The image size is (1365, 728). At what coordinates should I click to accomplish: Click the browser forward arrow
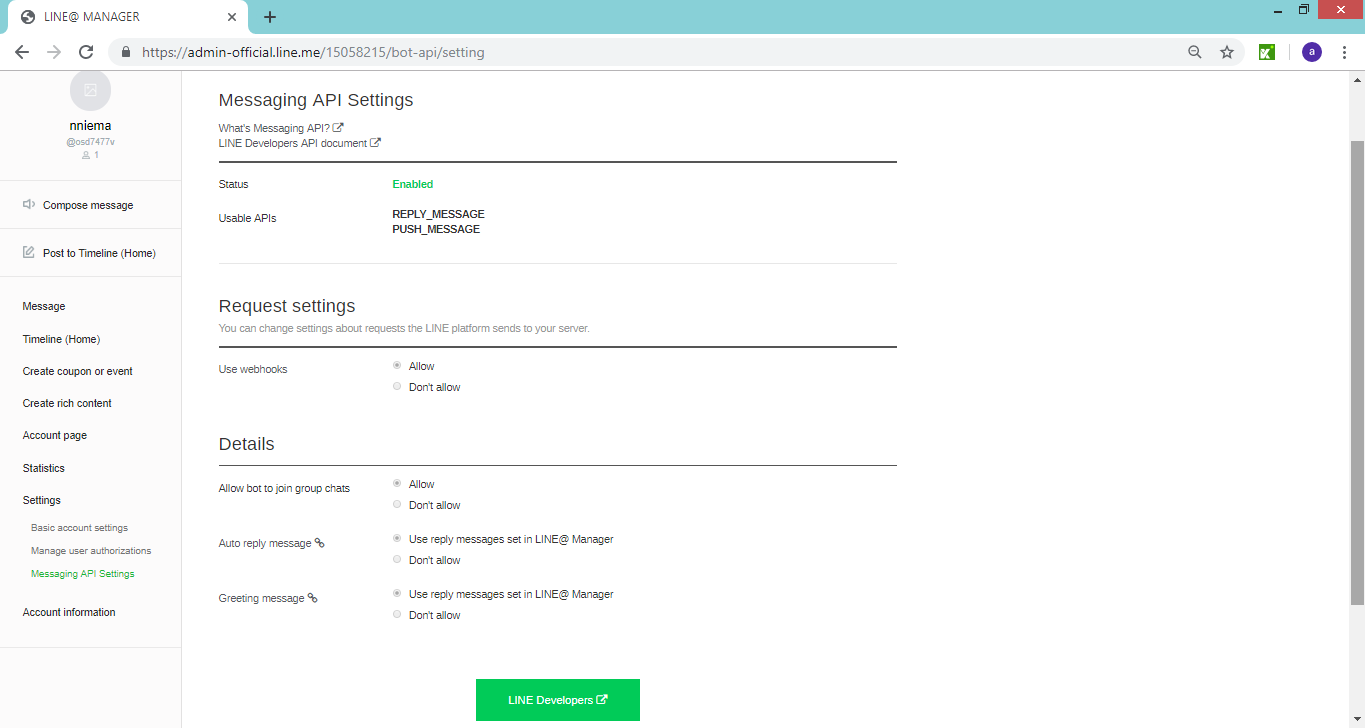tap(54, 52)
